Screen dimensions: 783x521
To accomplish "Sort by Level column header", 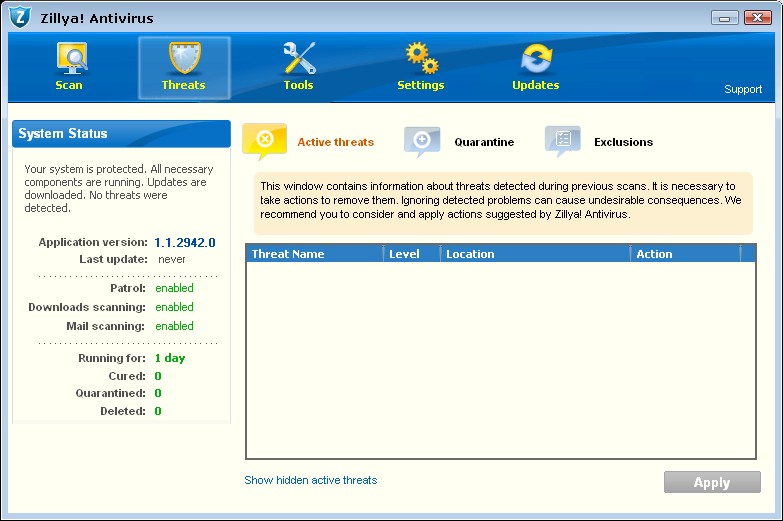I will point(412,254).
